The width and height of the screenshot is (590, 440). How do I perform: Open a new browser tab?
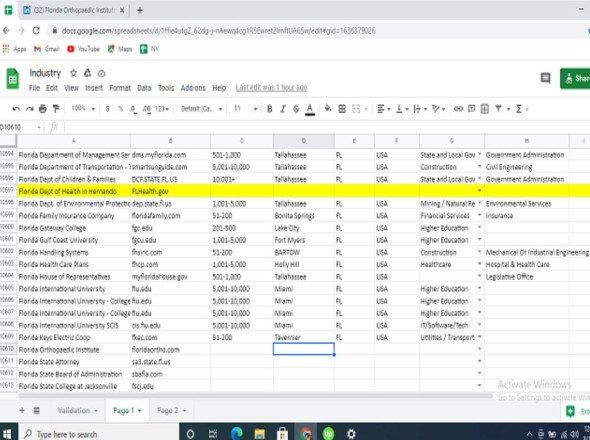(x=140, y=10)
